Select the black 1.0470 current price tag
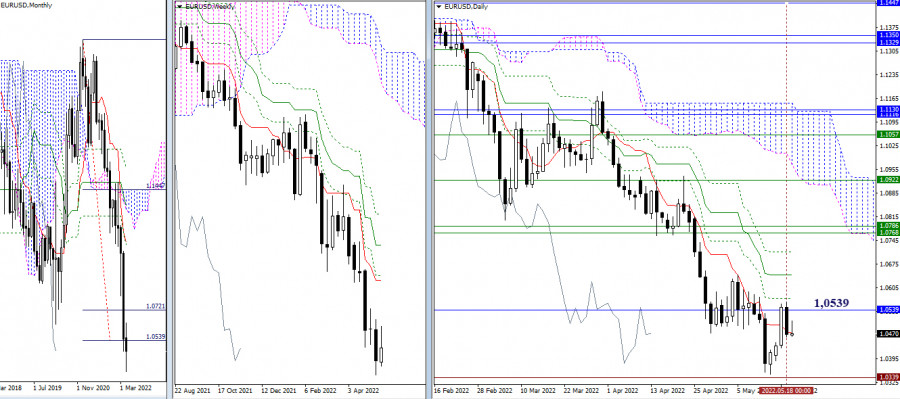 (887, 334)
